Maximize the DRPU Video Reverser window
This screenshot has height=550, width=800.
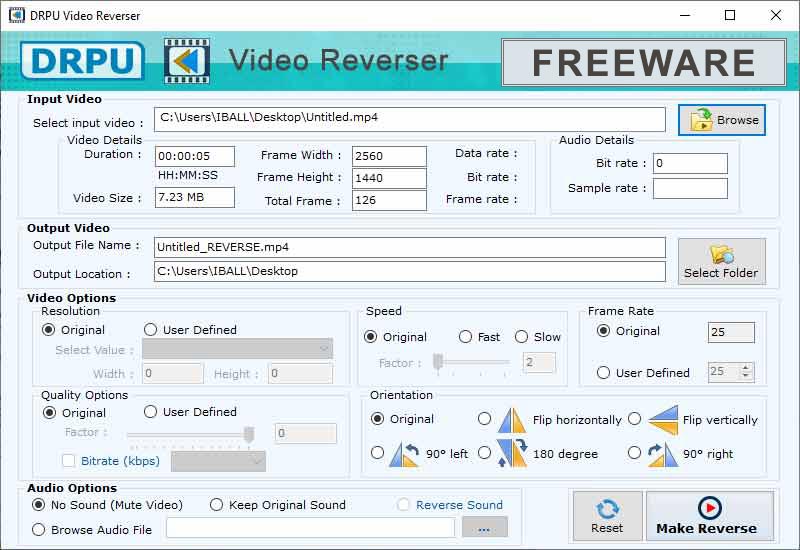click(730, 15)
